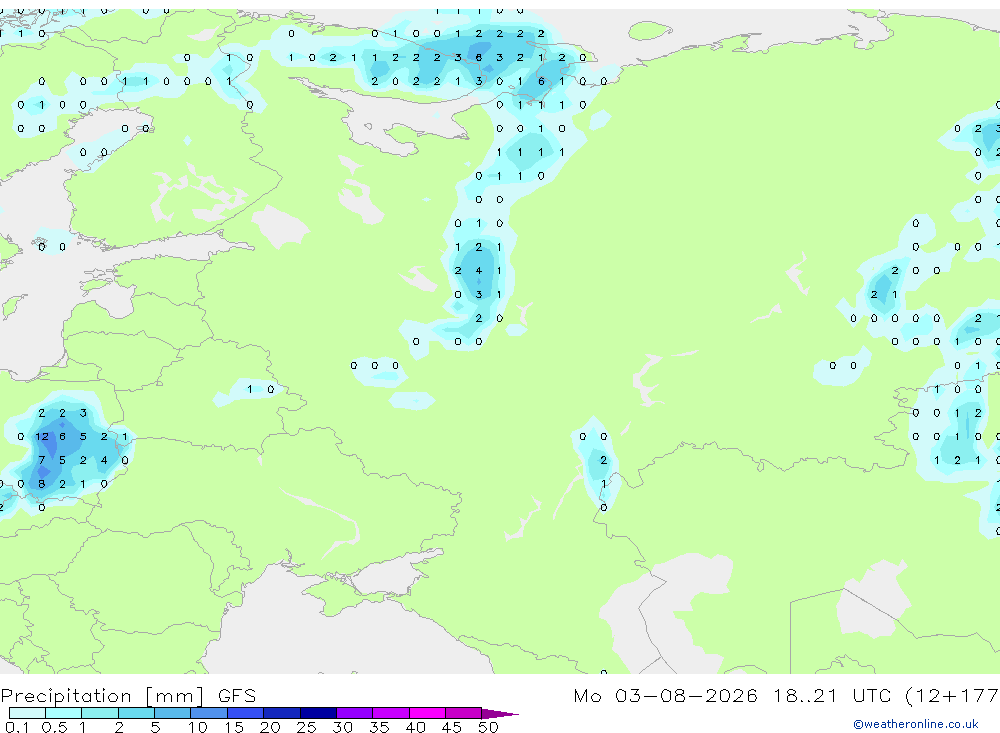The width and height of the screenshot is (1000, 733).
Task: Pick the 5–10 mm legend color
Action: tap(172, 713)
